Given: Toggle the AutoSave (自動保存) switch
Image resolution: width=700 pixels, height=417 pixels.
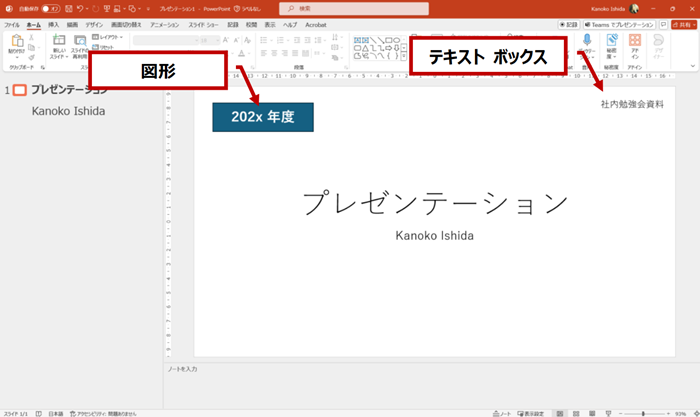Looking at the screenshot, I should pyautogui.click(x=51, y=8).
